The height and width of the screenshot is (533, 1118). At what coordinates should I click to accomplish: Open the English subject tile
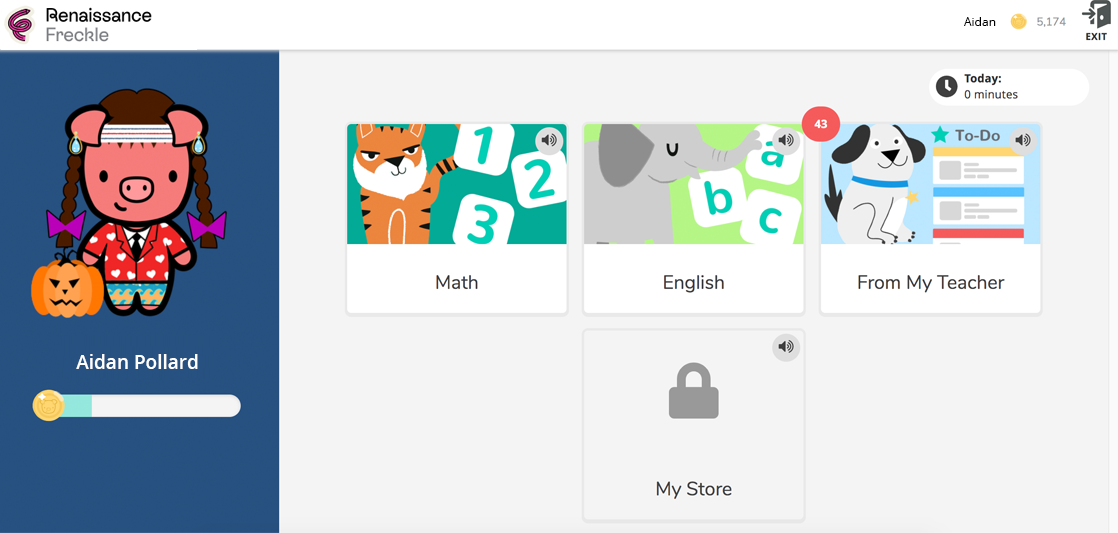(x=693, y=282)
